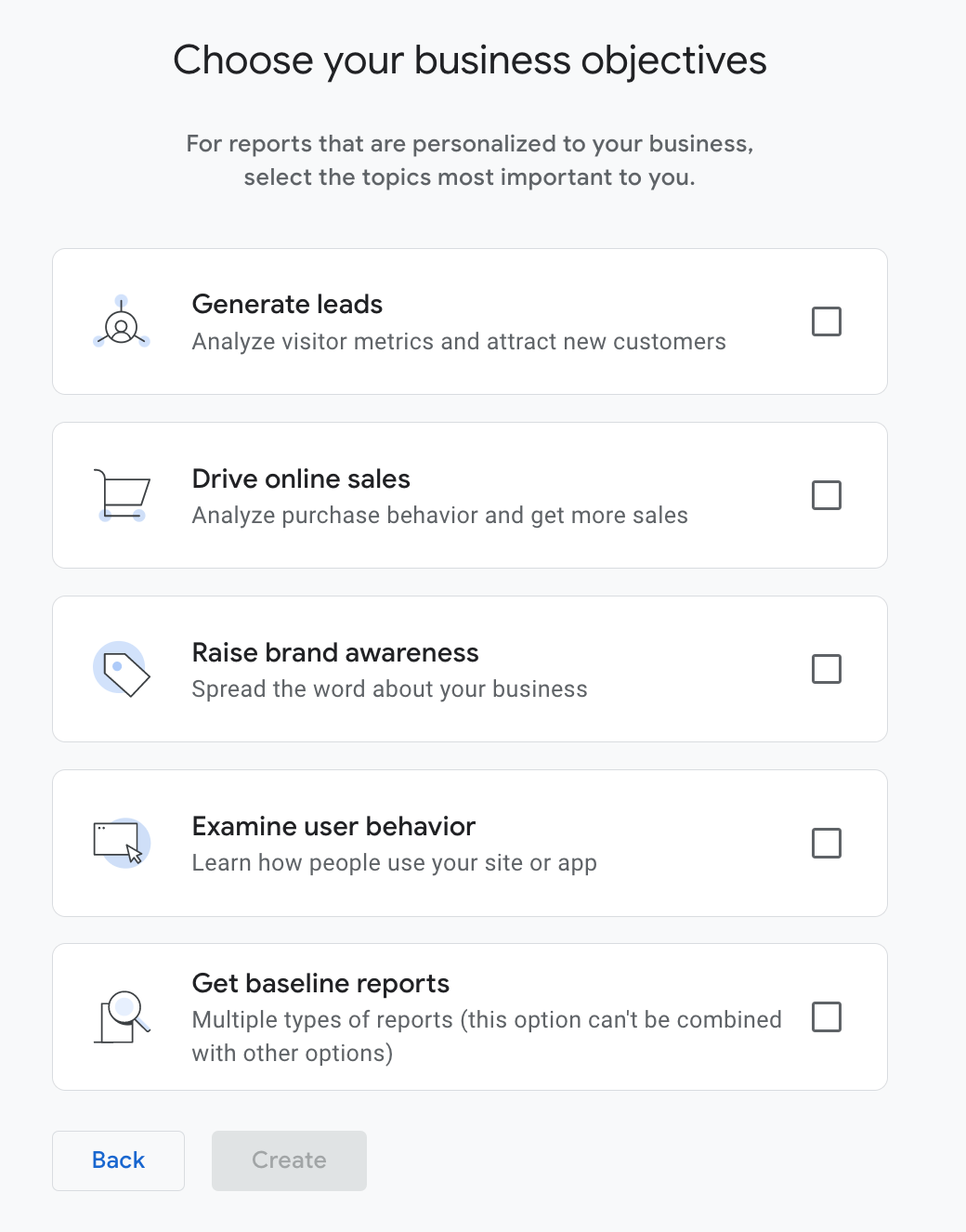Click the shopping cart icon
Viewport: 966px width, 1232px height.
123,495
